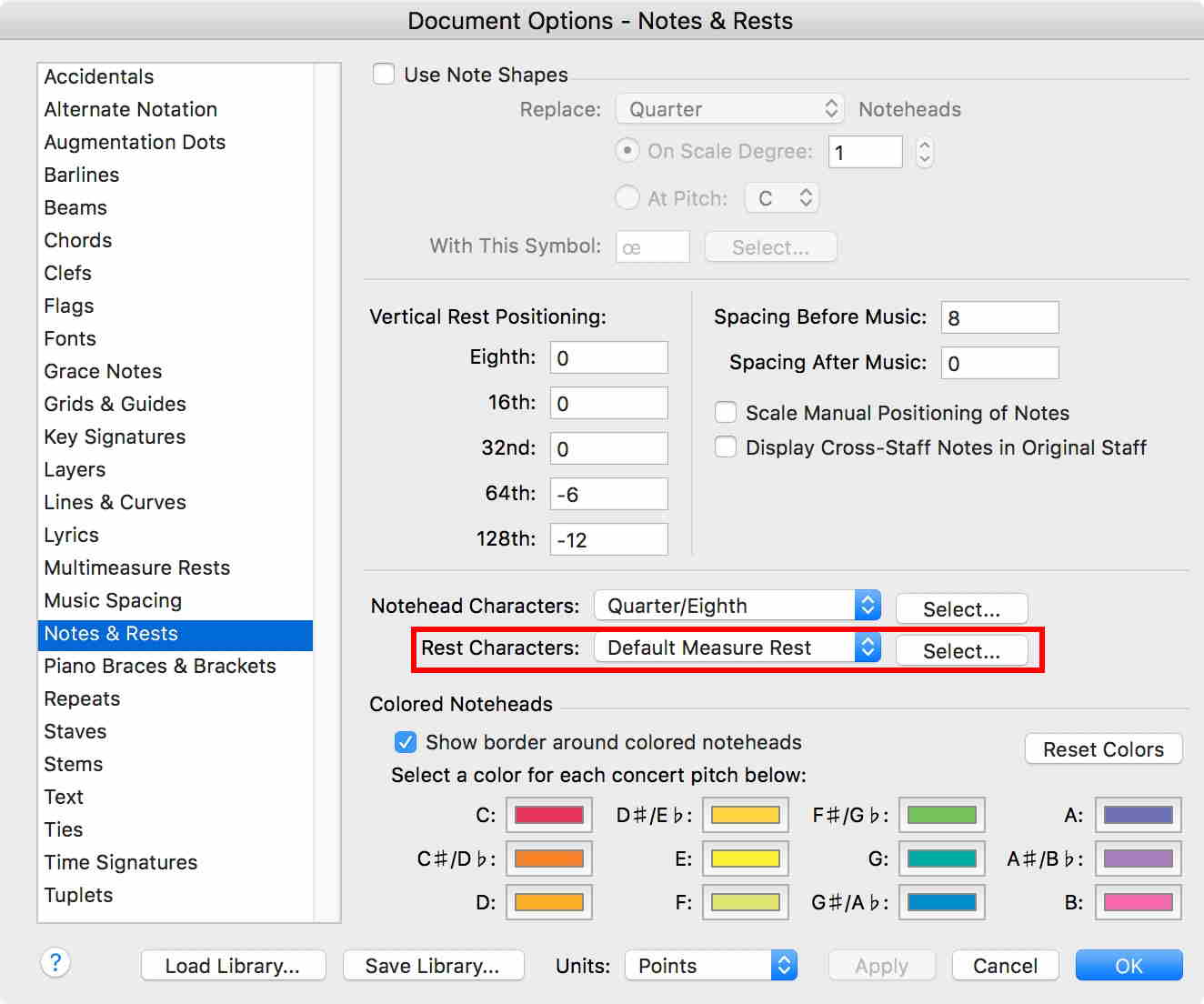
Task: Open the blue G#/Ab color swatch
Action: (x=942, y=902)
